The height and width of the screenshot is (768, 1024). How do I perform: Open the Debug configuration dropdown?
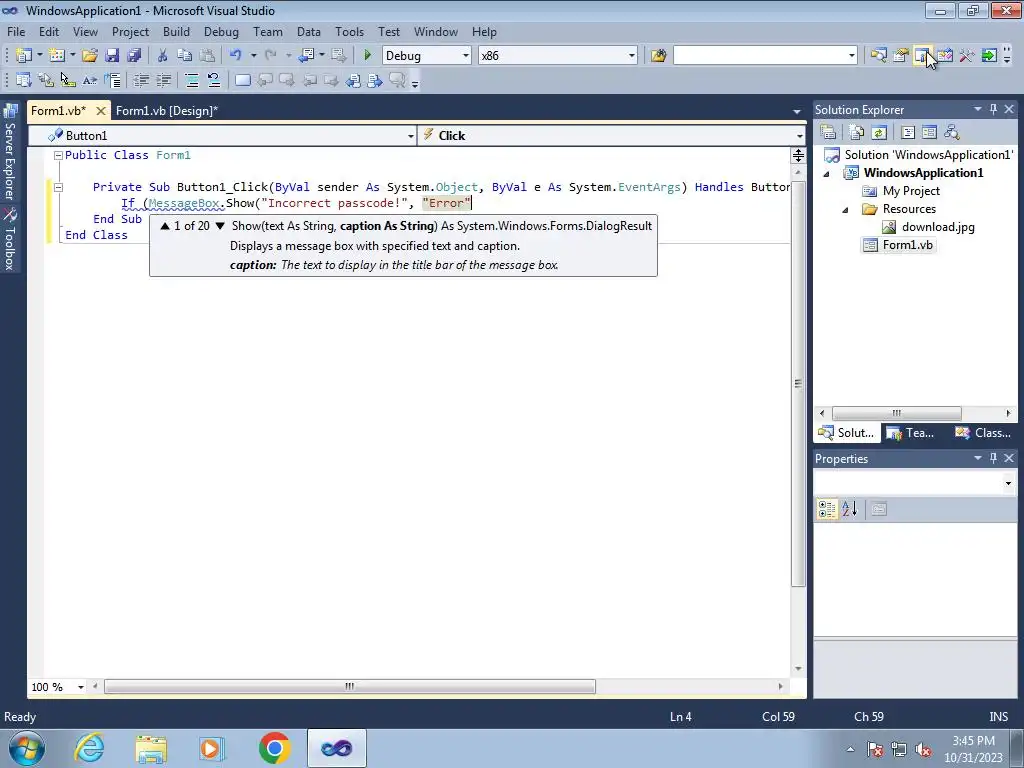coord(466,56)
